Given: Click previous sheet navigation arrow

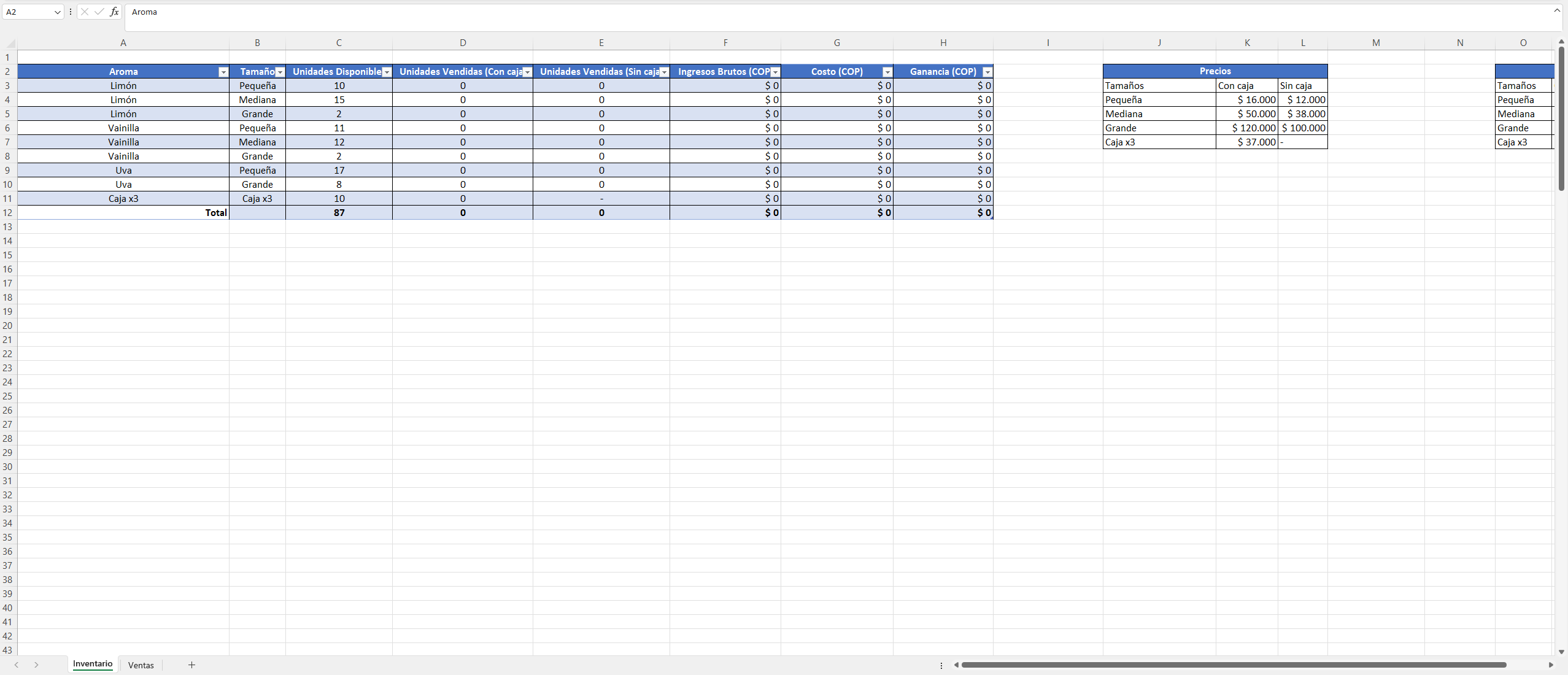Looking at the screenshot, I should pos(17,665).
